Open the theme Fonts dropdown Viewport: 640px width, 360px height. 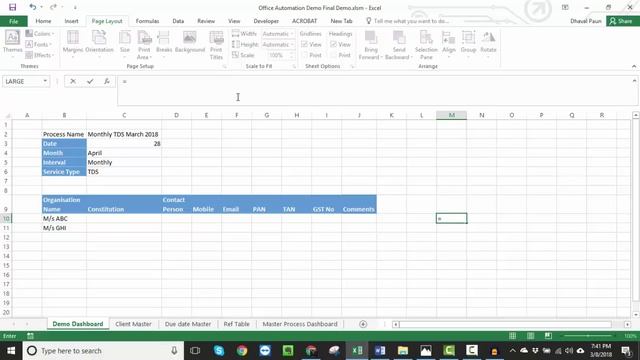(x=39, y=44)
